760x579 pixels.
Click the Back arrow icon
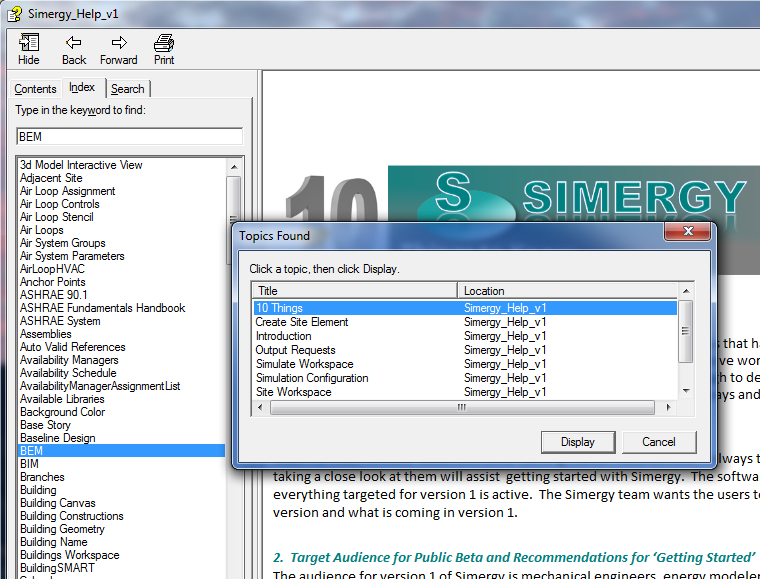click(x=74, y=42)
